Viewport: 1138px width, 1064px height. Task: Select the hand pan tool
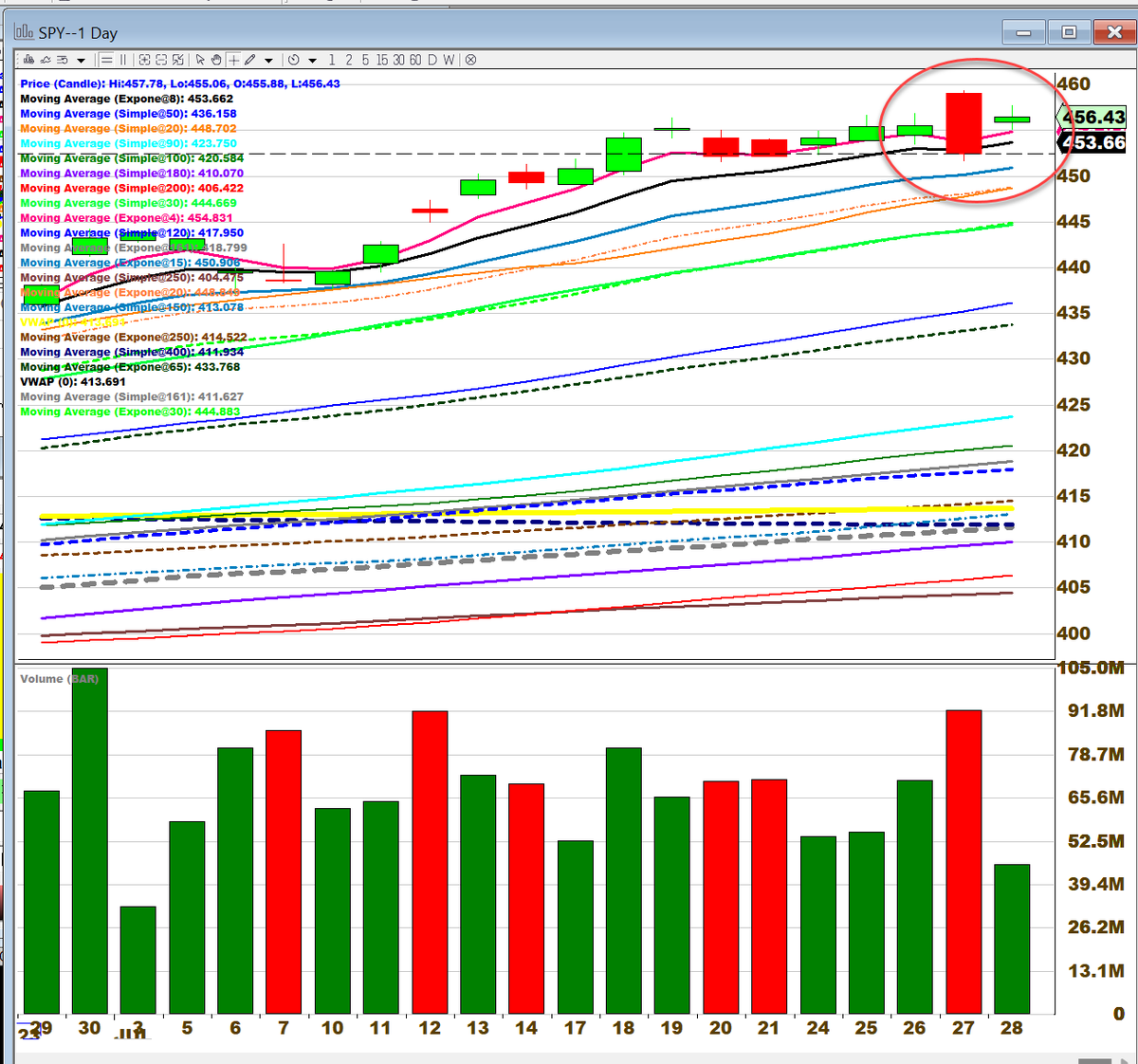pos(216,60)
